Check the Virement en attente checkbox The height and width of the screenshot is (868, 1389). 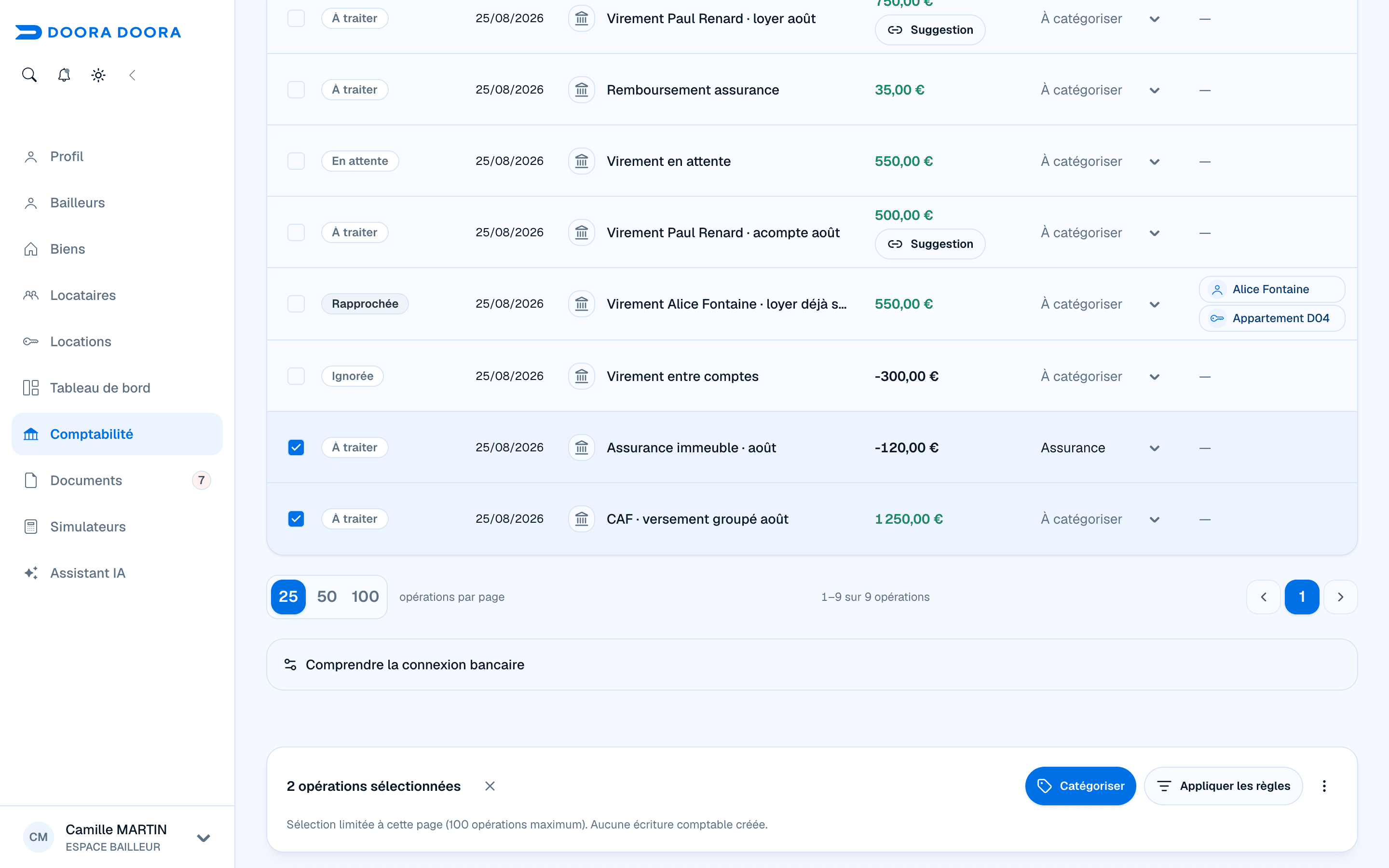click(296, 162)
